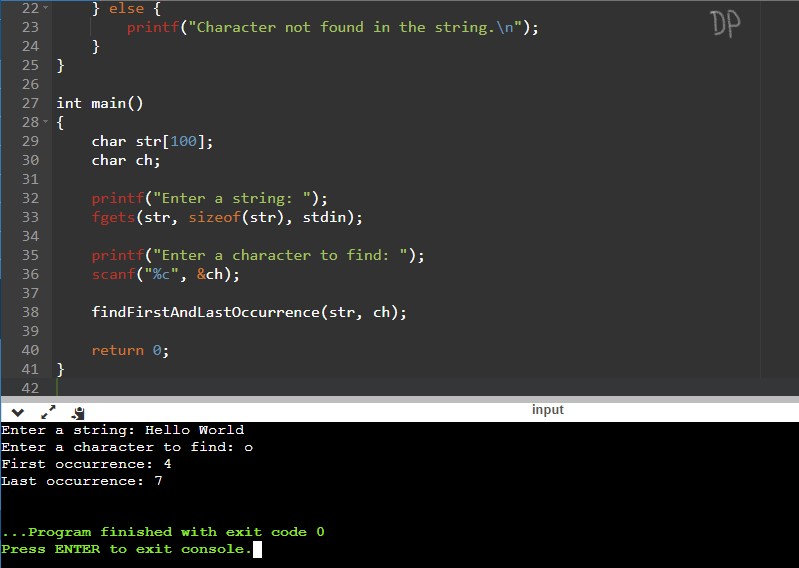Place cursor on 'char str[100];' line

point(152,141)
